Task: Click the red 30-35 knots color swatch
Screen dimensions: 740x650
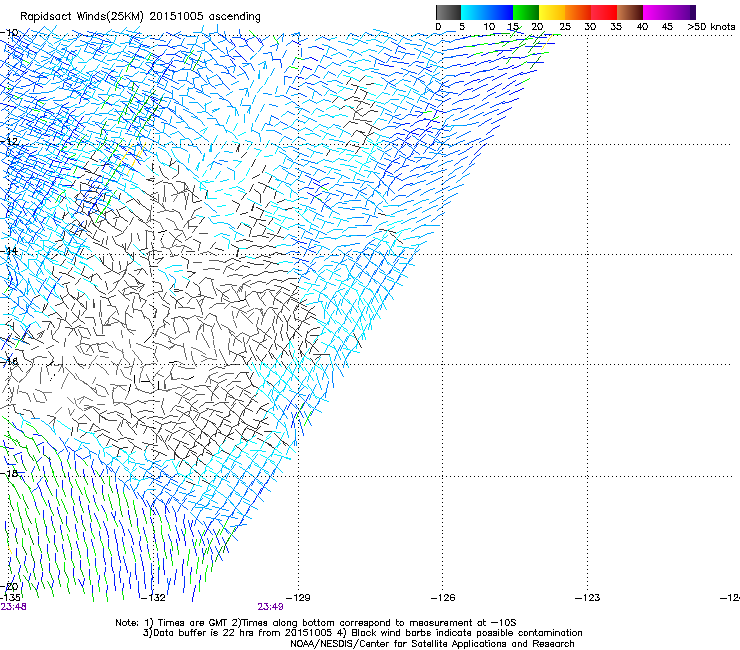Action: coord(604,12)
